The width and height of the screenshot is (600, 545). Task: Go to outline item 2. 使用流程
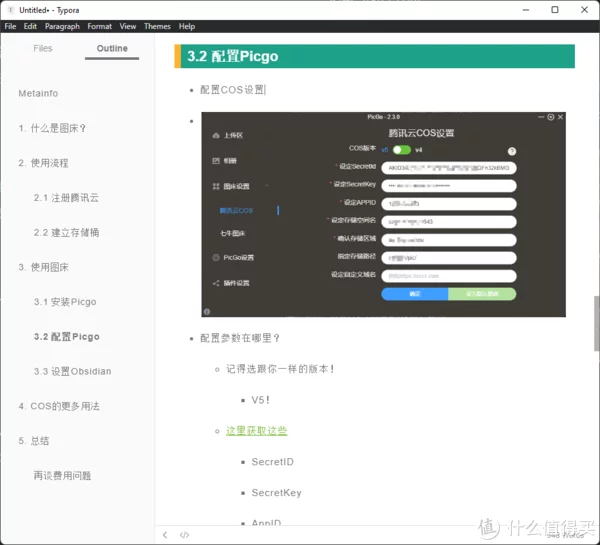coord(43,163)
